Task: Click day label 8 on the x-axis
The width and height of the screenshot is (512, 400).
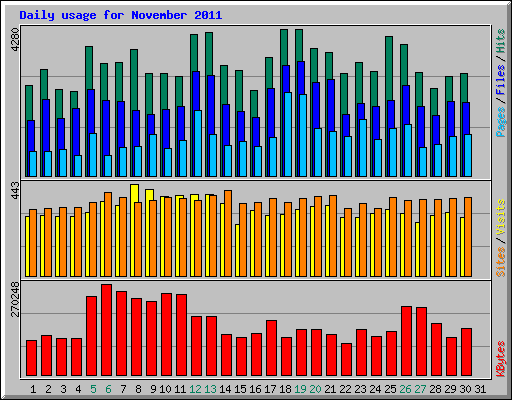Action: pyautogui.click(x=138, y=389)
